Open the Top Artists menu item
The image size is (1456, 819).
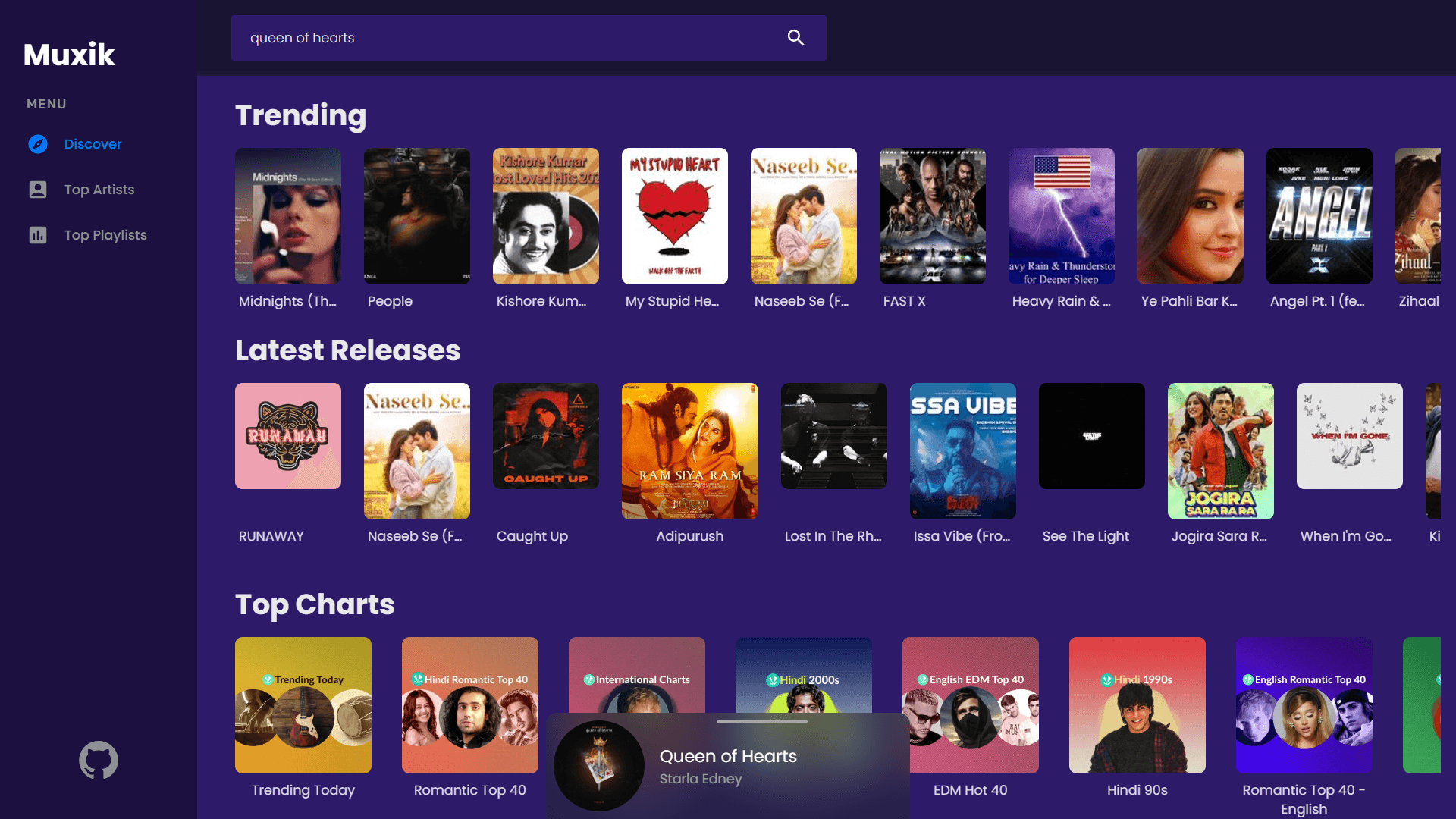tap(99, 190)
